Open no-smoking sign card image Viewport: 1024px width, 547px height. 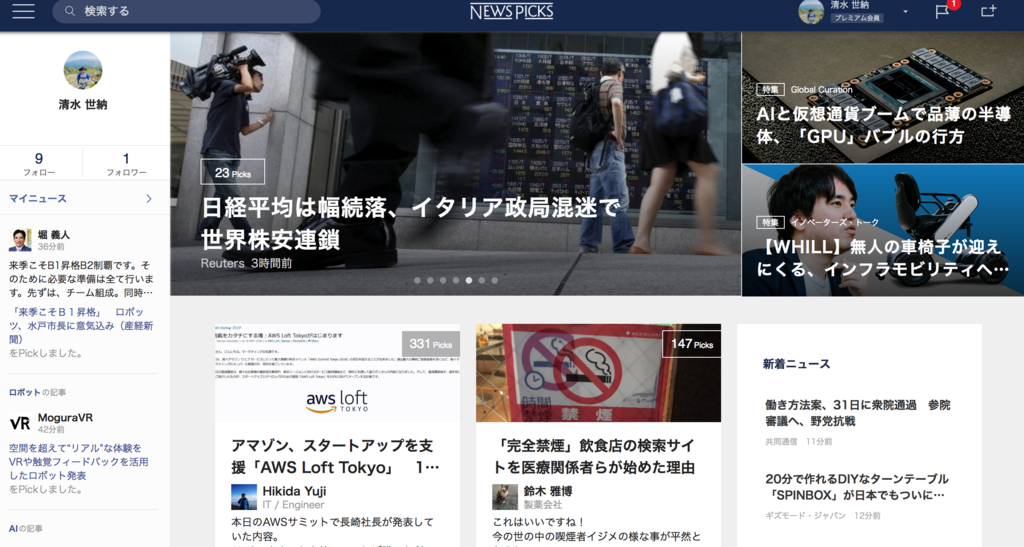pos(598,373)
